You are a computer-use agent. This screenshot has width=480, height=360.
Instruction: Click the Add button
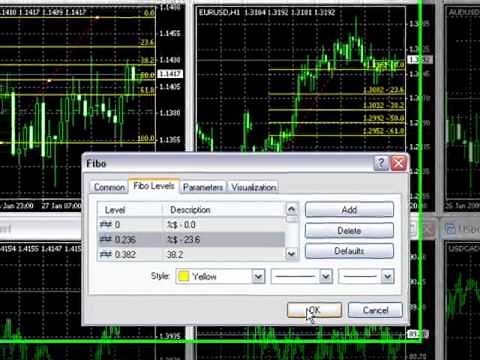coord(349,210)
